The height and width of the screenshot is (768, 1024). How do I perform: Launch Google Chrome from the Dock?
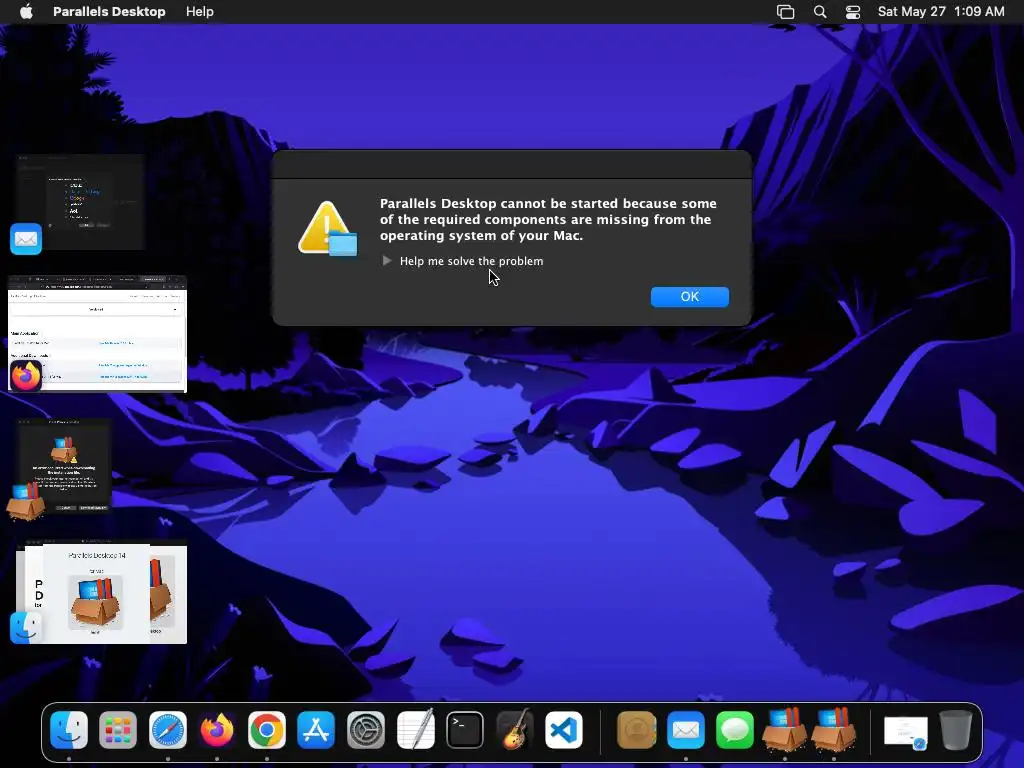[x=266, y=729]
